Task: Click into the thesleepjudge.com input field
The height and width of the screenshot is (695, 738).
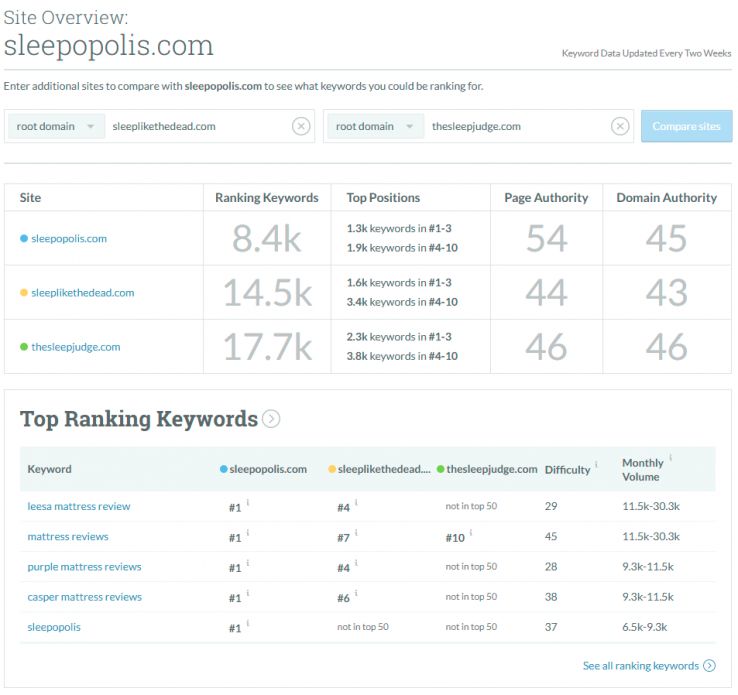Action: (x=515, y=127)
